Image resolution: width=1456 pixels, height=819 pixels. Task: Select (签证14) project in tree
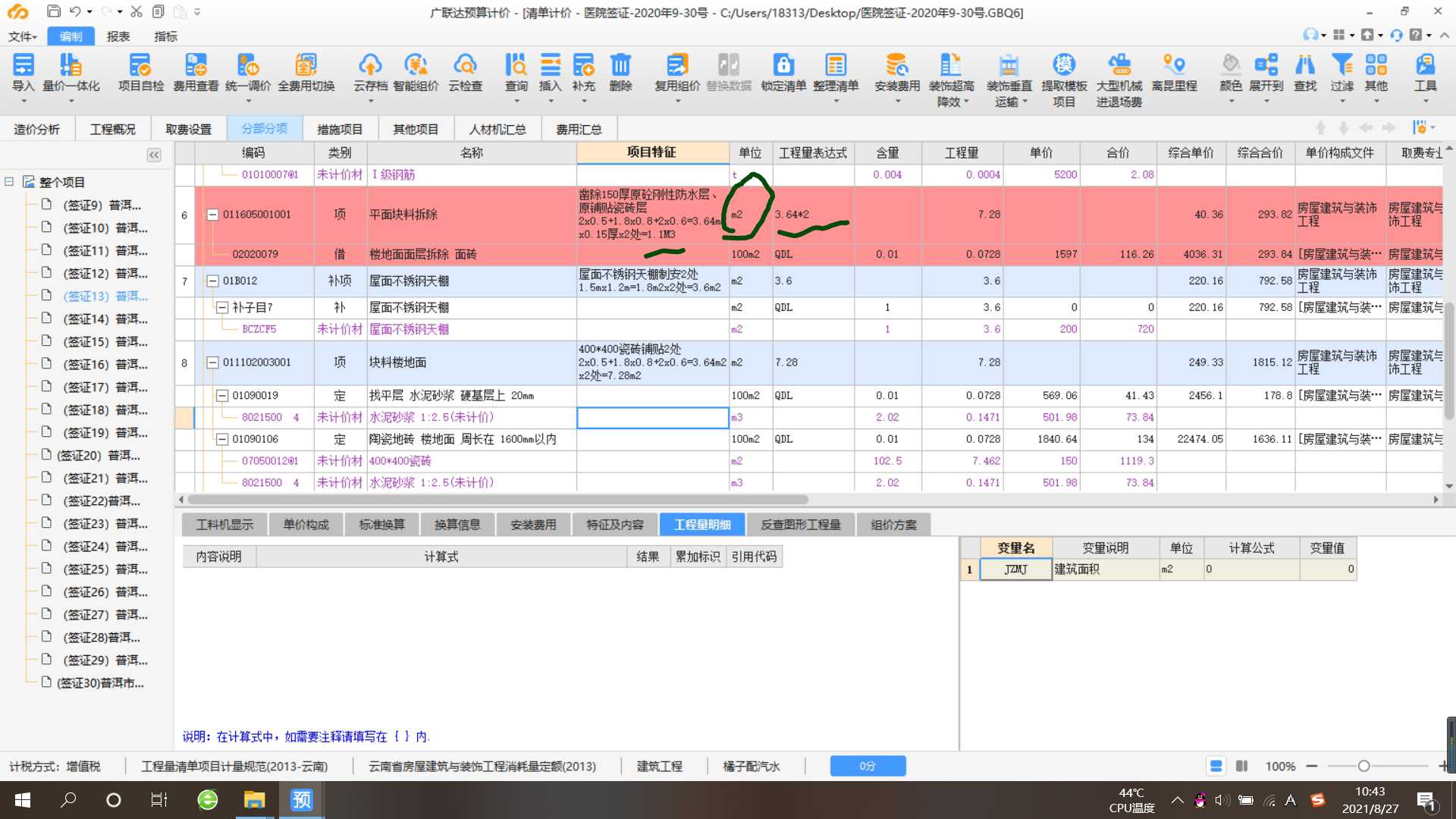[x=105, y=318]
